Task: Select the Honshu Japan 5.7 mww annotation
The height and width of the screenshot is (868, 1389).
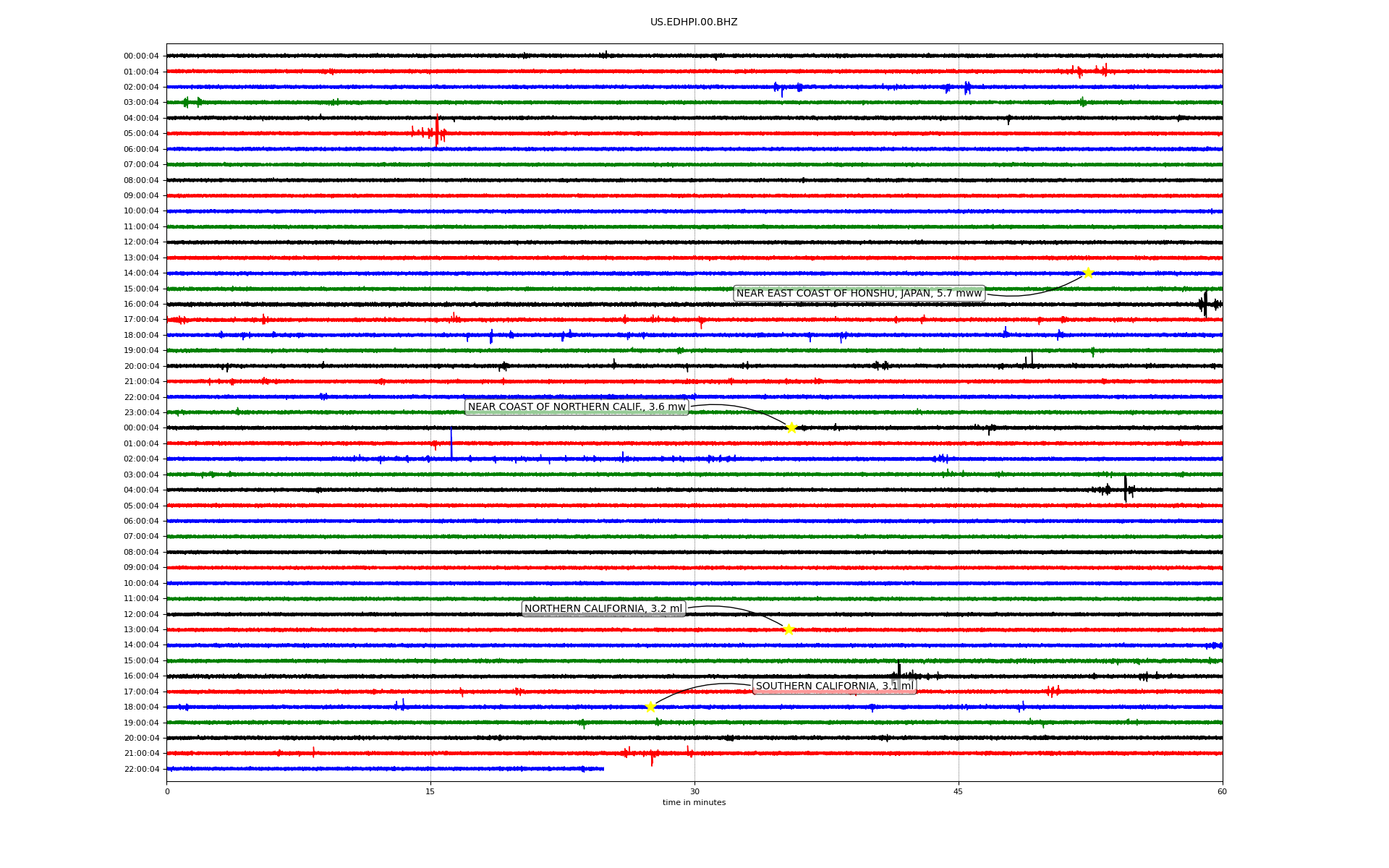Action: pos(859,293)
